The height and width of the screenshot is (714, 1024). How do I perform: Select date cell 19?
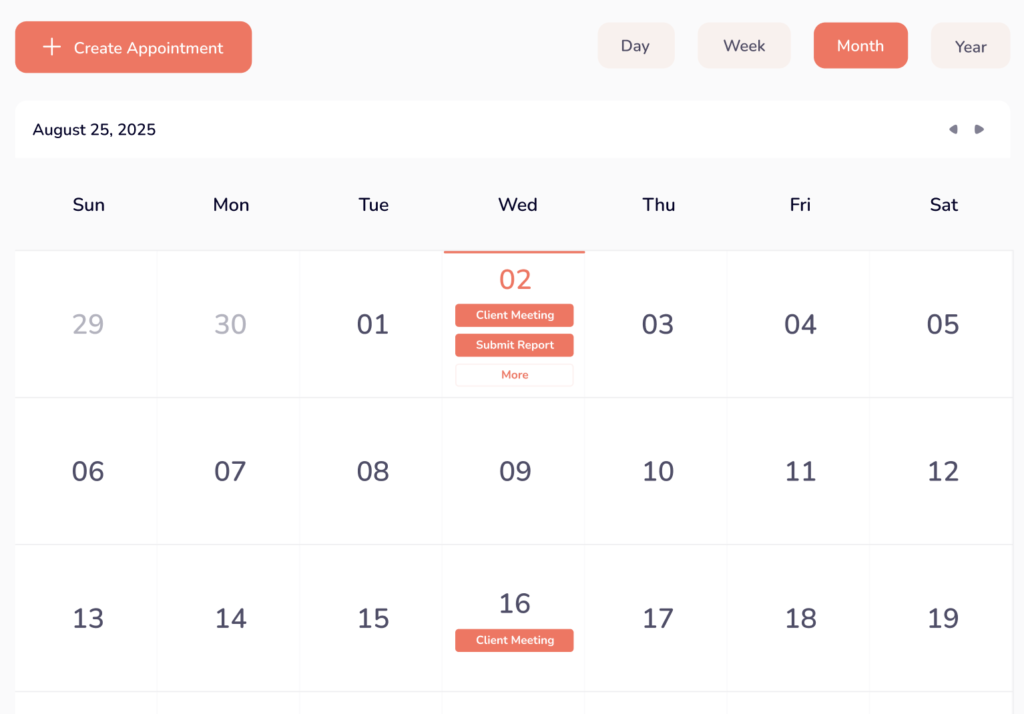[x=942, y=618]
